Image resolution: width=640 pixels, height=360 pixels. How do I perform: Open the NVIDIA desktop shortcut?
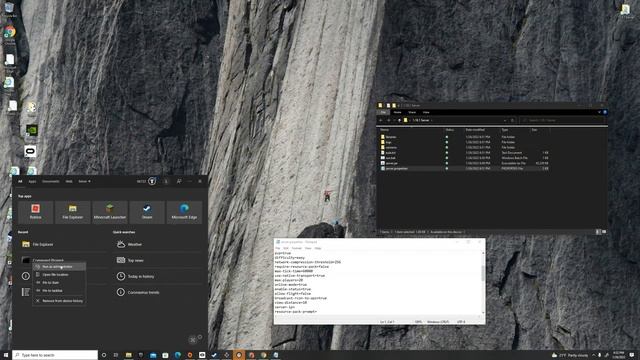(x=31, y=130)
